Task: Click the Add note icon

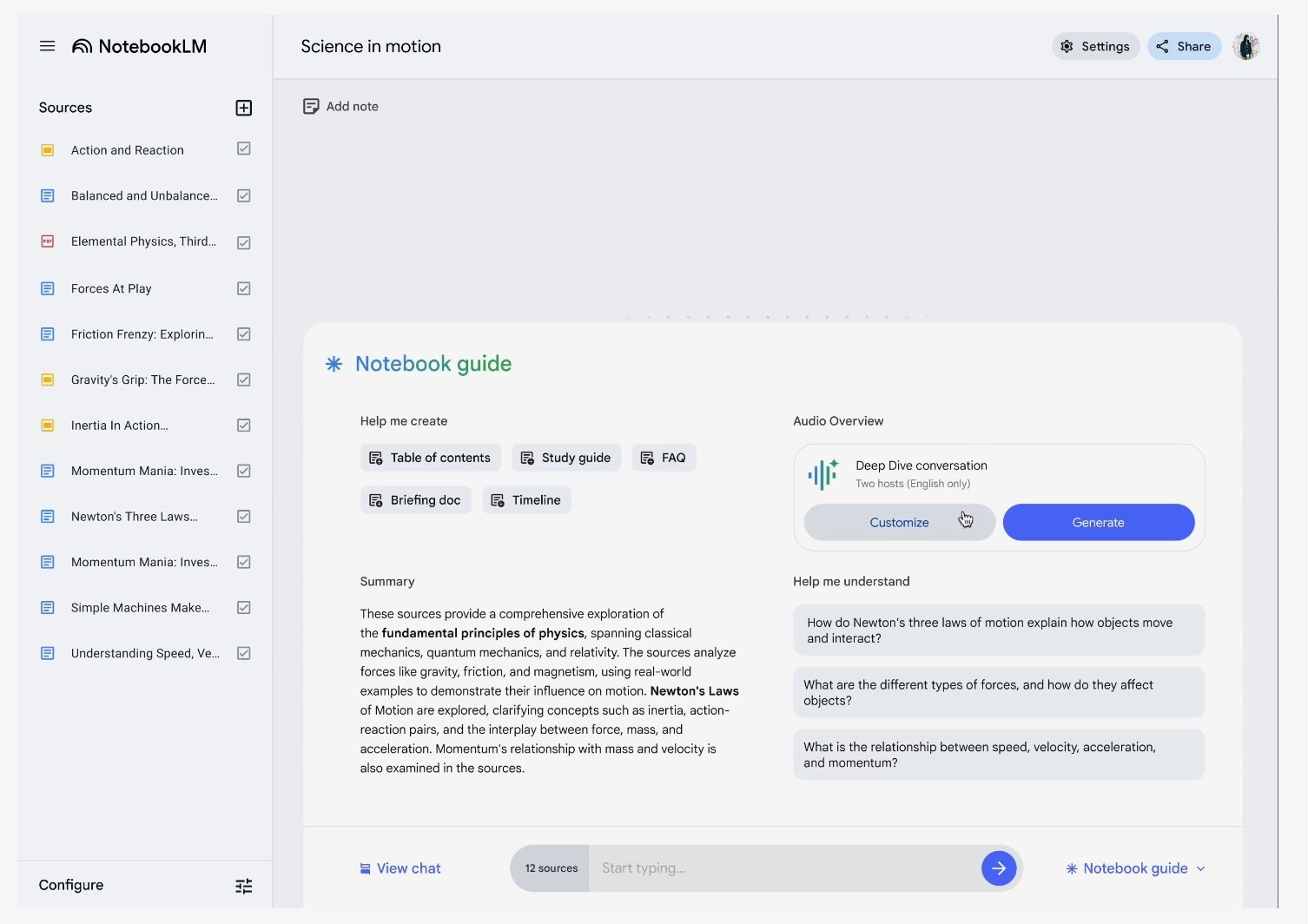Action: tap(311, 107)
